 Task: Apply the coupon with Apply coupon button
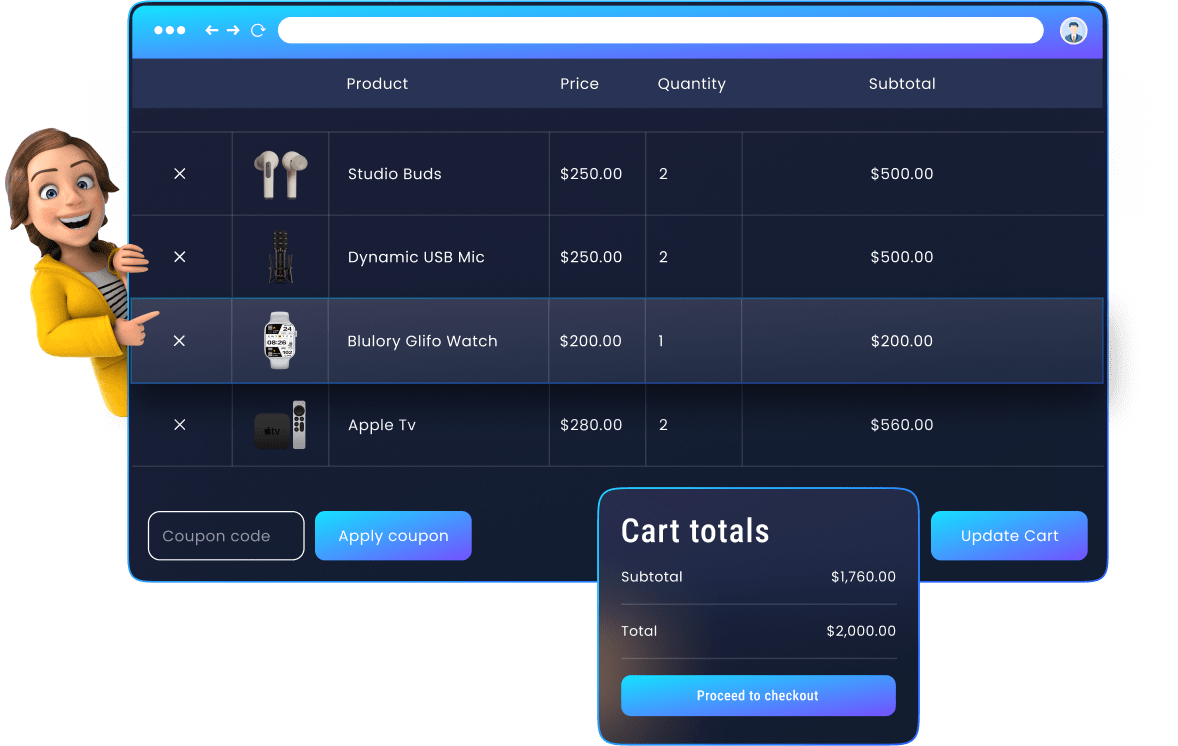pyautogui.click(x=393, y=536)
